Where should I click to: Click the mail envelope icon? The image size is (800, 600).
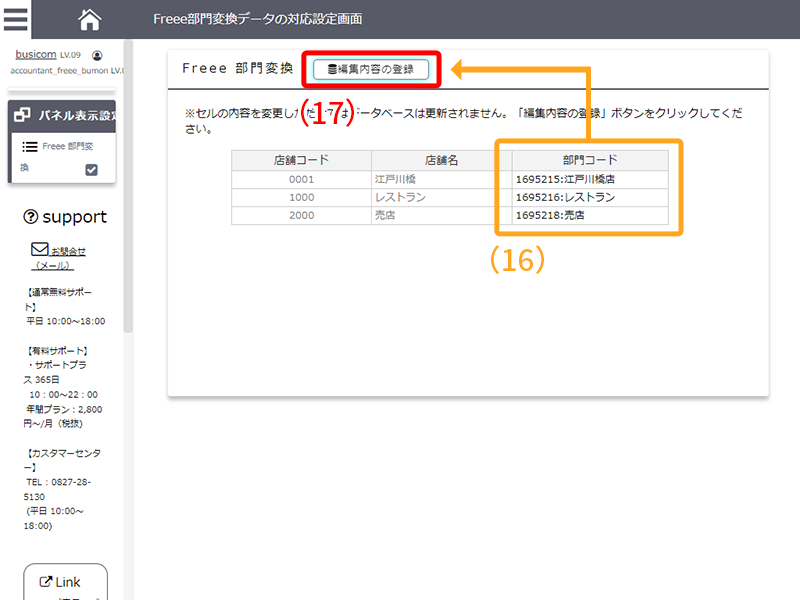pyautogui.click(x=40, y=249)
